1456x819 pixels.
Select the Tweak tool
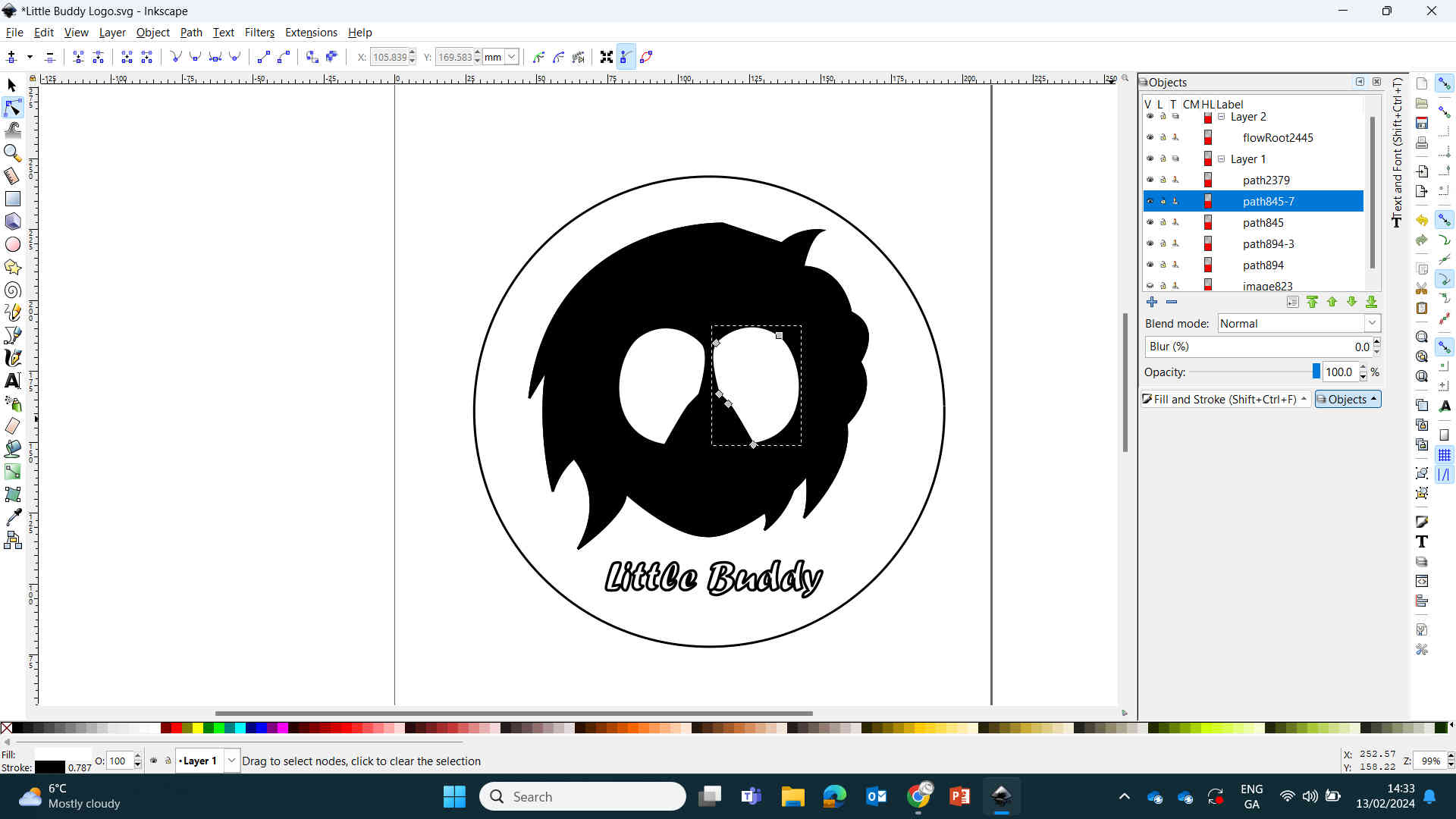(12, 130)
